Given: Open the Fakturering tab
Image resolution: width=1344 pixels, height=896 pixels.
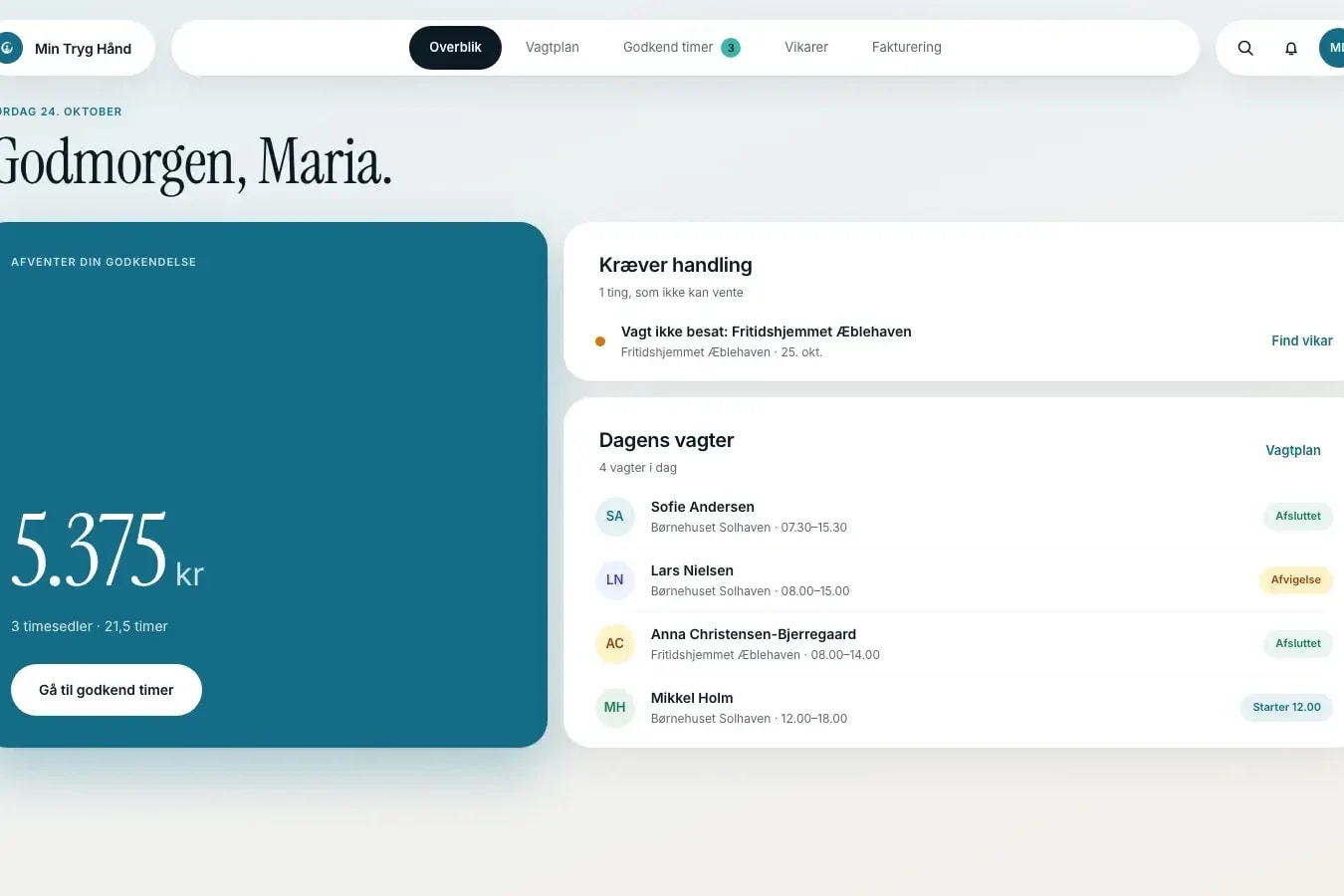Looking at the screenshot, I should coord(907,48).
